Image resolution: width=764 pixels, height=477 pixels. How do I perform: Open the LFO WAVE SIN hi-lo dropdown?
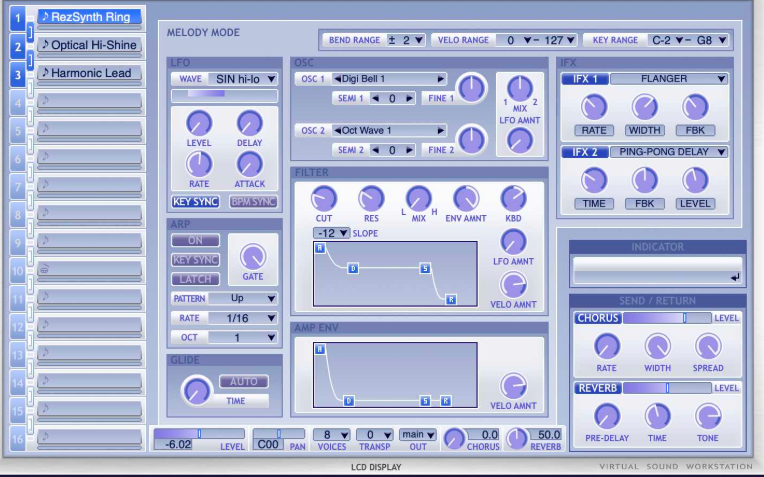243,79
